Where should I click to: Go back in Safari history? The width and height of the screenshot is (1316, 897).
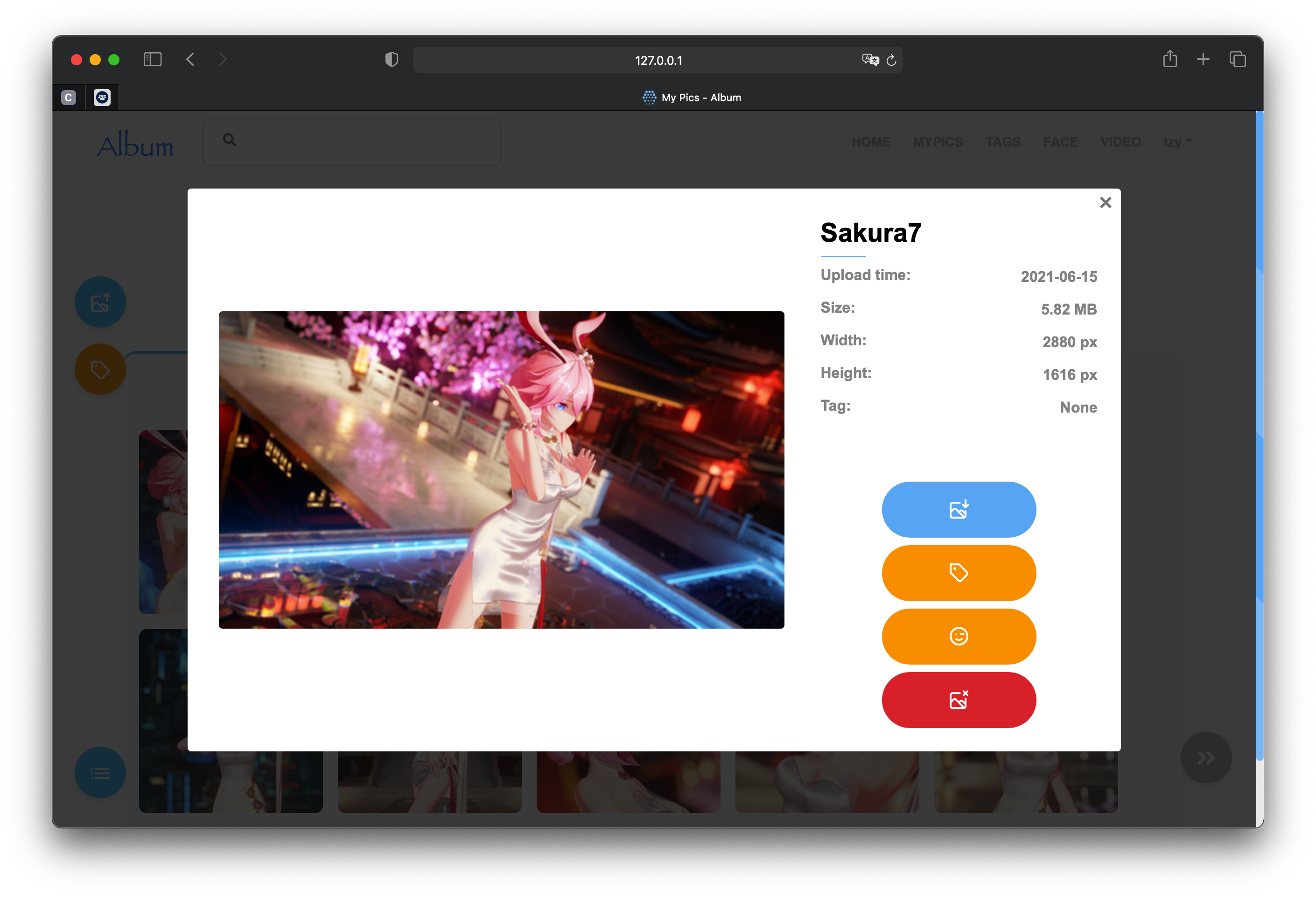coord(190,59)
